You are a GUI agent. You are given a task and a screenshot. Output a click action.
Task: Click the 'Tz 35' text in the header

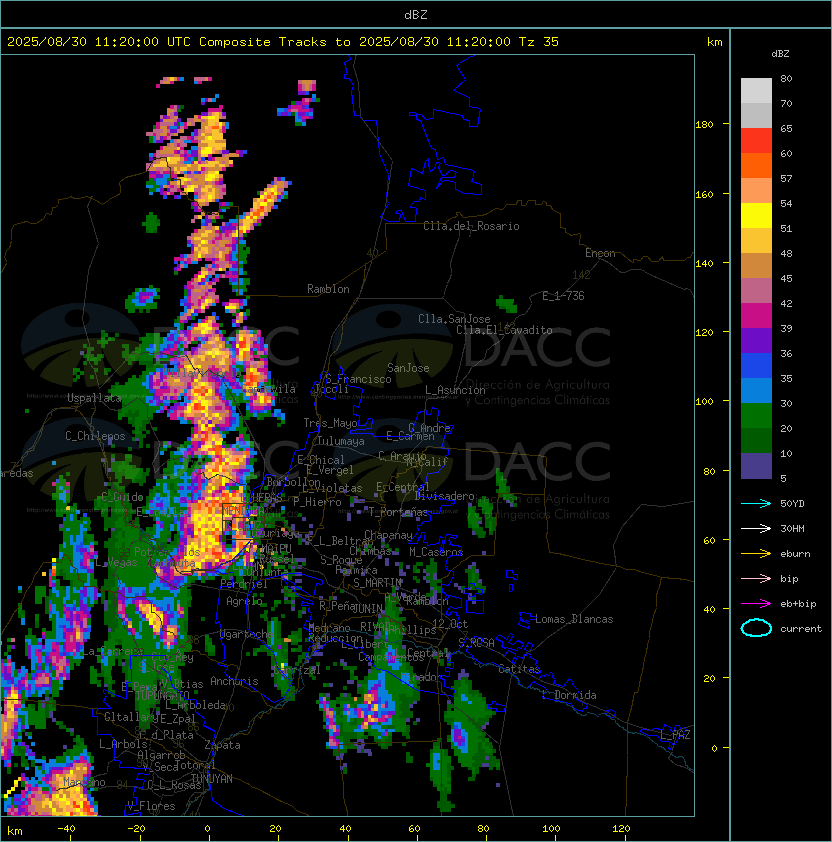[x=539, y=42]
